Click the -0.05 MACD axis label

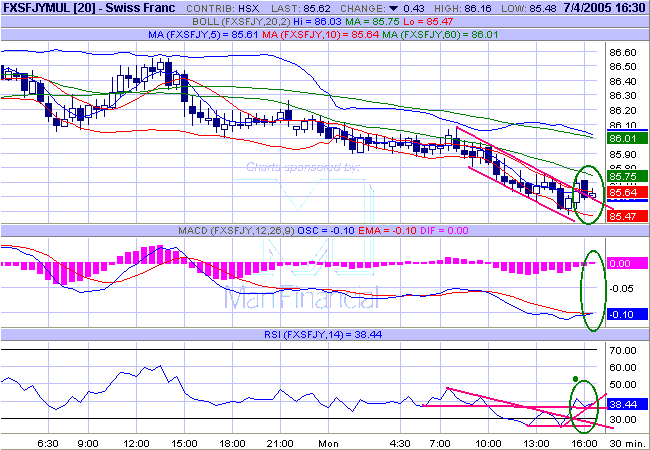click(623, 288)
